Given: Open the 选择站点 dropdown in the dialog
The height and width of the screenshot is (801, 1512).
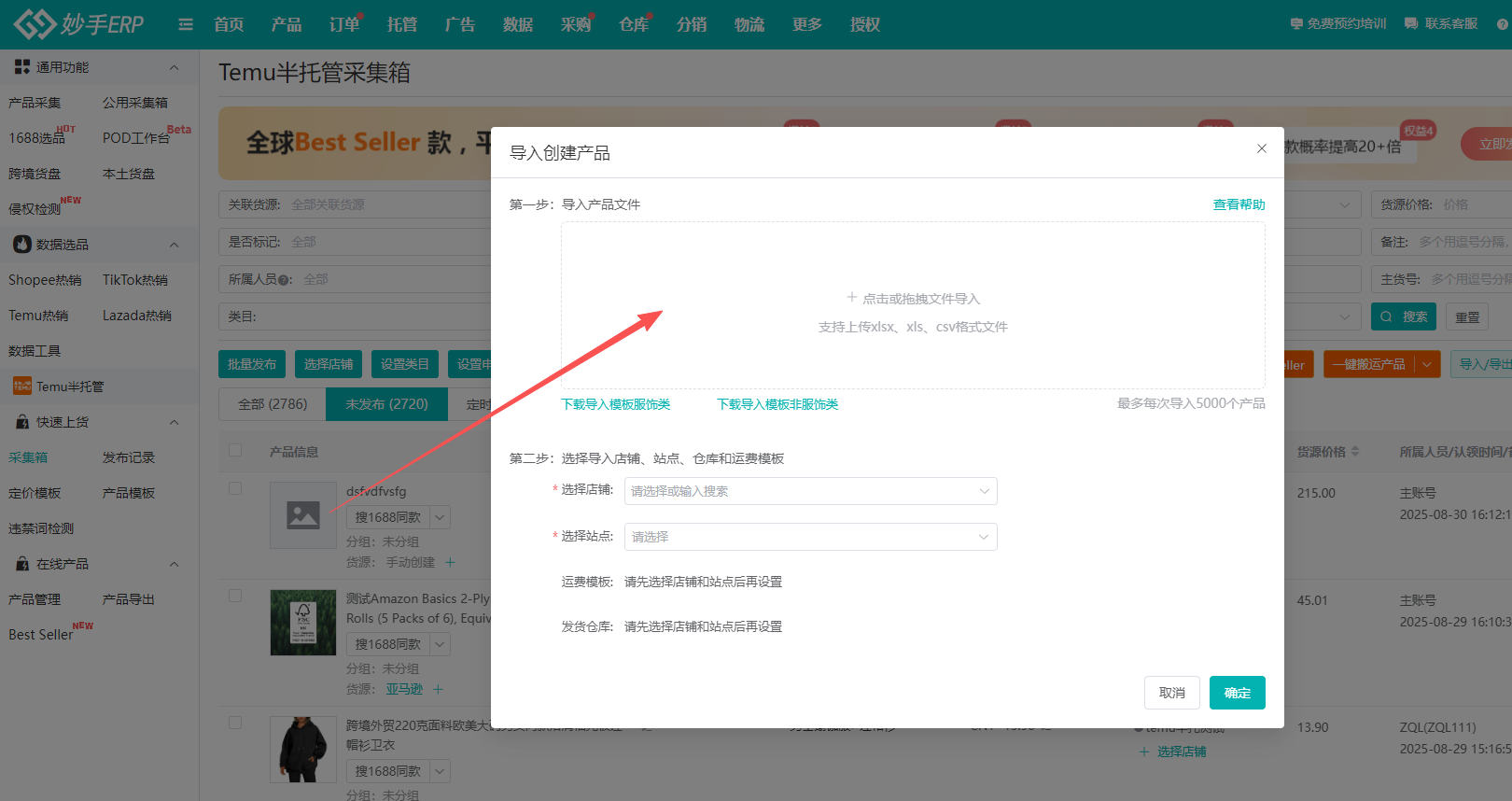Looking at the screenshot, I should [810, 537].
